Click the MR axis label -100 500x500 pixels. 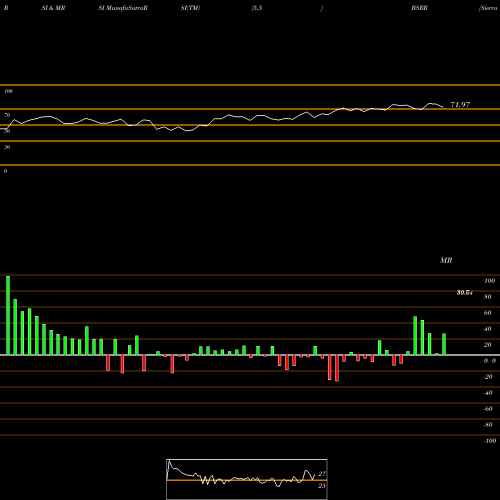pyautogui.click(x=490, y=441)
